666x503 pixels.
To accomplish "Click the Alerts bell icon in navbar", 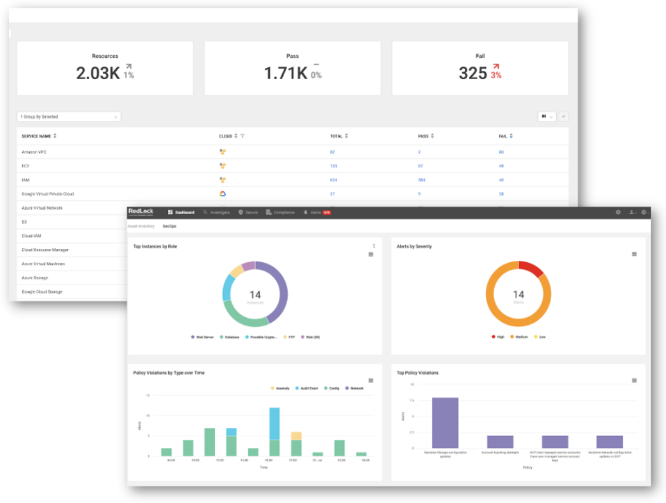I will [305, 212].
